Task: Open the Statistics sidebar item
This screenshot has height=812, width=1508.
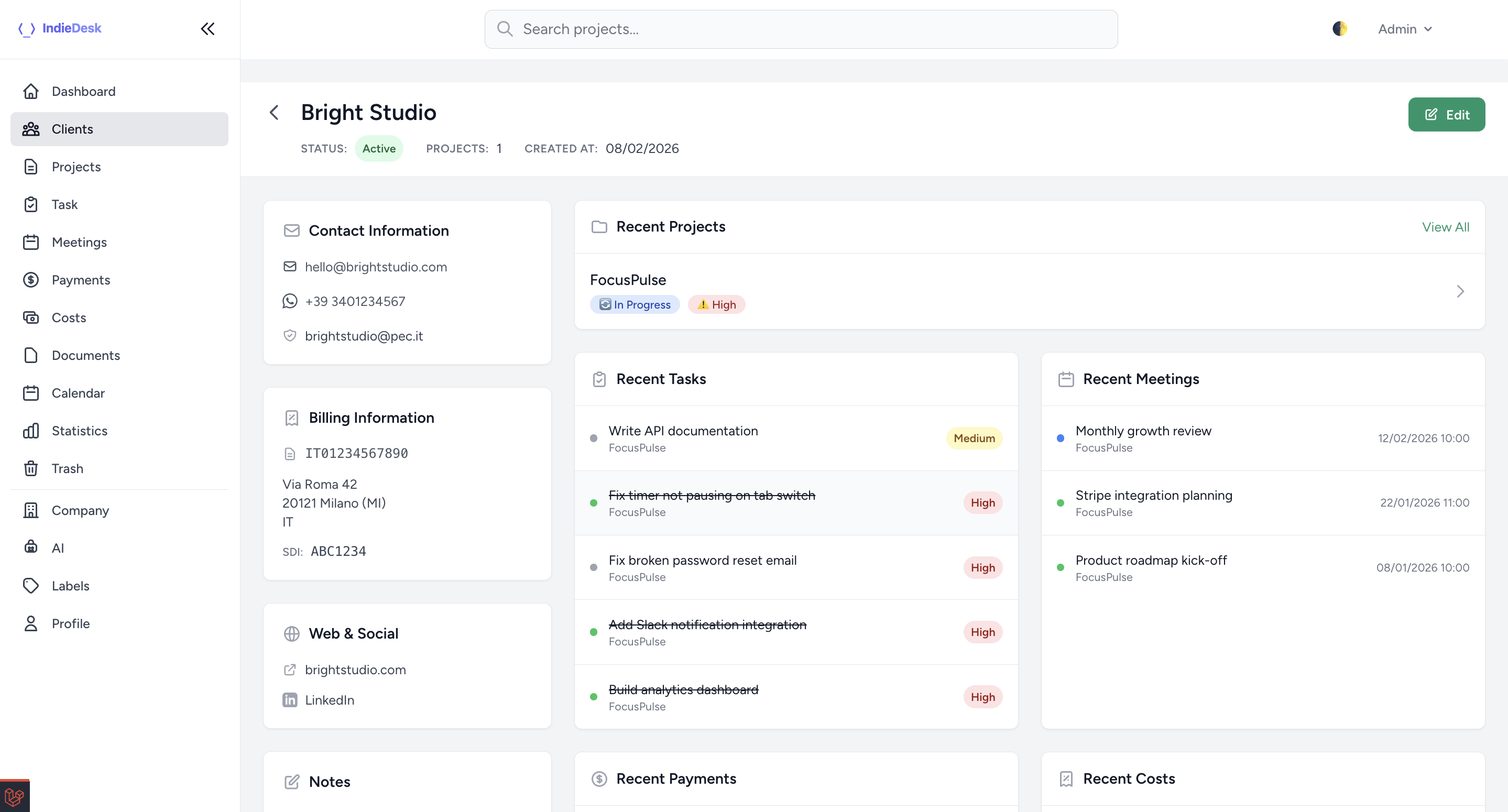Action: coord(79,430)
